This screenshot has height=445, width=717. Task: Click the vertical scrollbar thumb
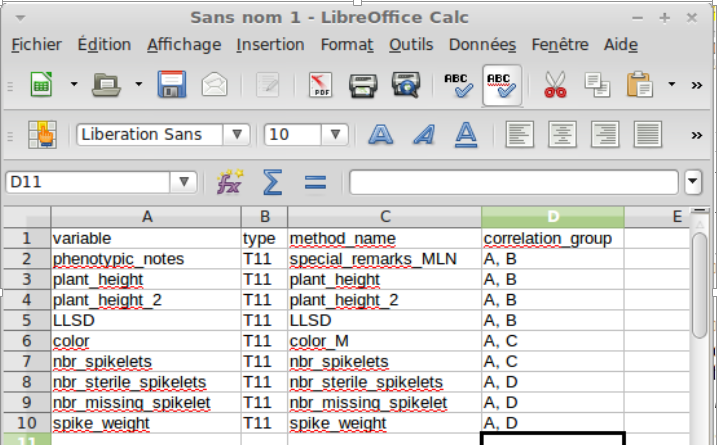(x=700, y=286)
